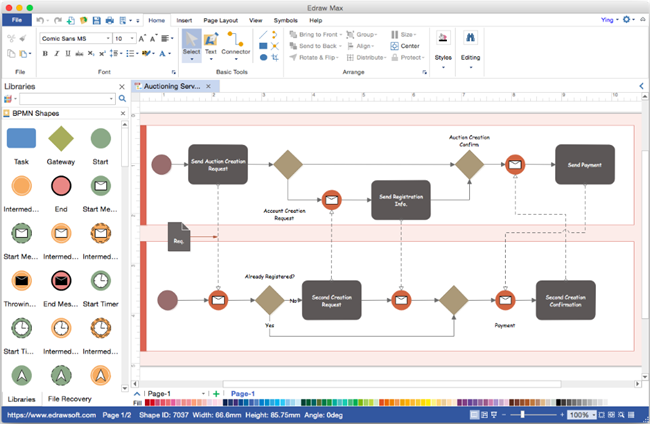Screen dimensions: 650x424
Task: Choose the End event shape
Action: [x=61, y=186]
